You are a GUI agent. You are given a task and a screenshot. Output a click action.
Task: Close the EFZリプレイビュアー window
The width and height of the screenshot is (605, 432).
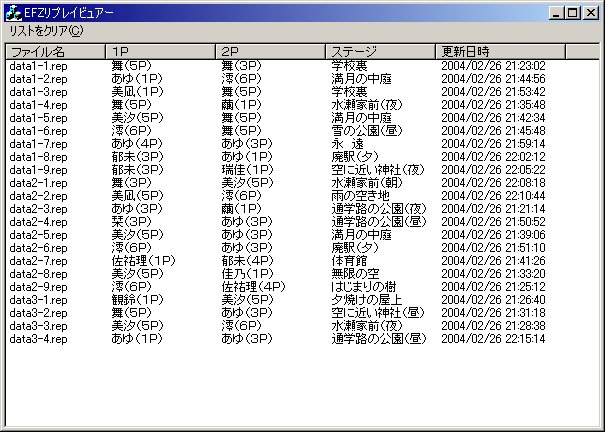click(x=591, y=13)
